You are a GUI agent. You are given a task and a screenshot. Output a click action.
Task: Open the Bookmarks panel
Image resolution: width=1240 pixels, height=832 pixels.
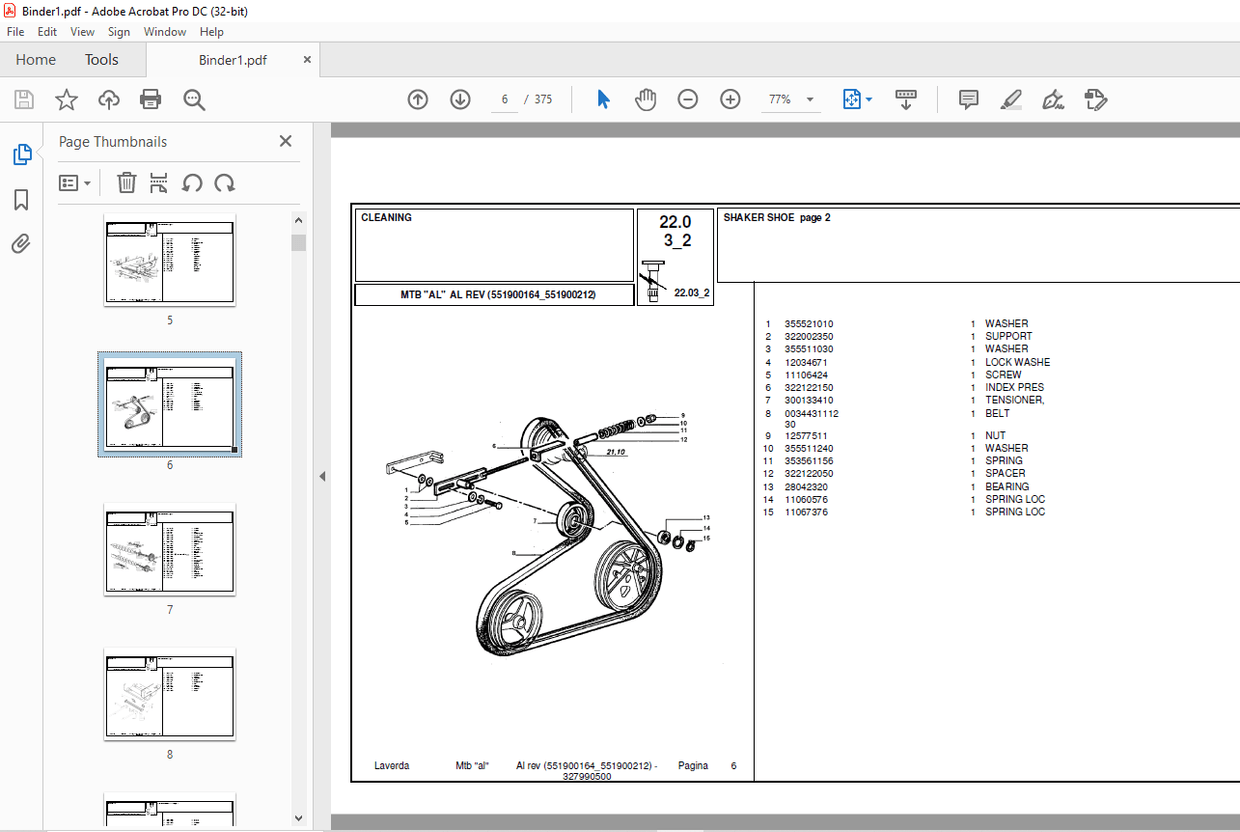click(x=21, y=199)
